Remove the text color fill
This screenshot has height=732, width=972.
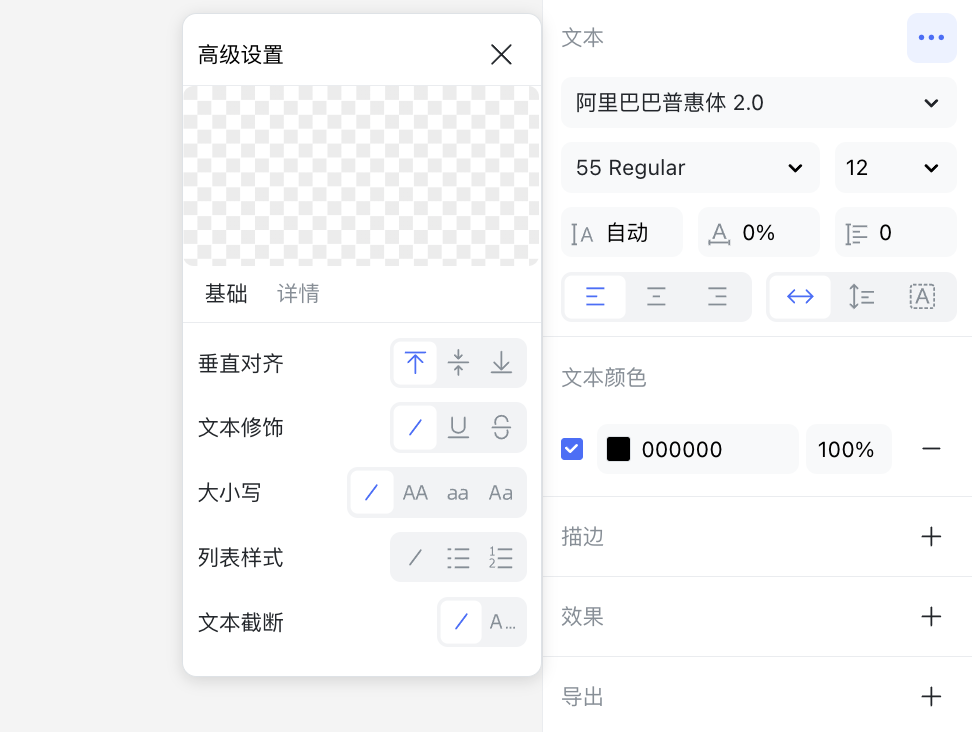point(931,449)
